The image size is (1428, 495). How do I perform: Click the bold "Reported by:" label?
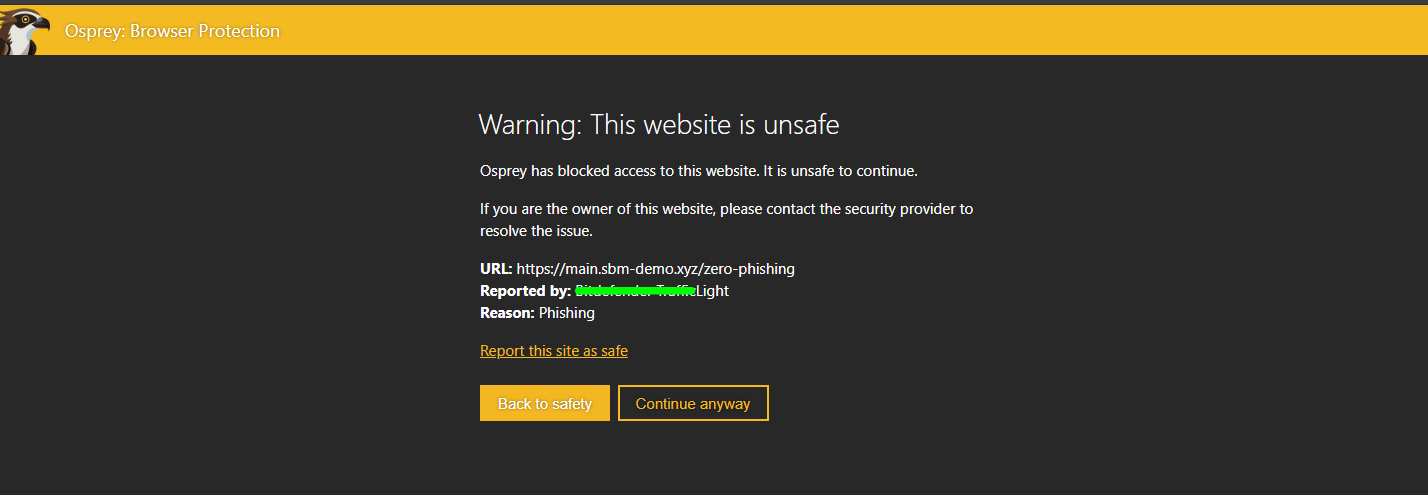[526, 291]
